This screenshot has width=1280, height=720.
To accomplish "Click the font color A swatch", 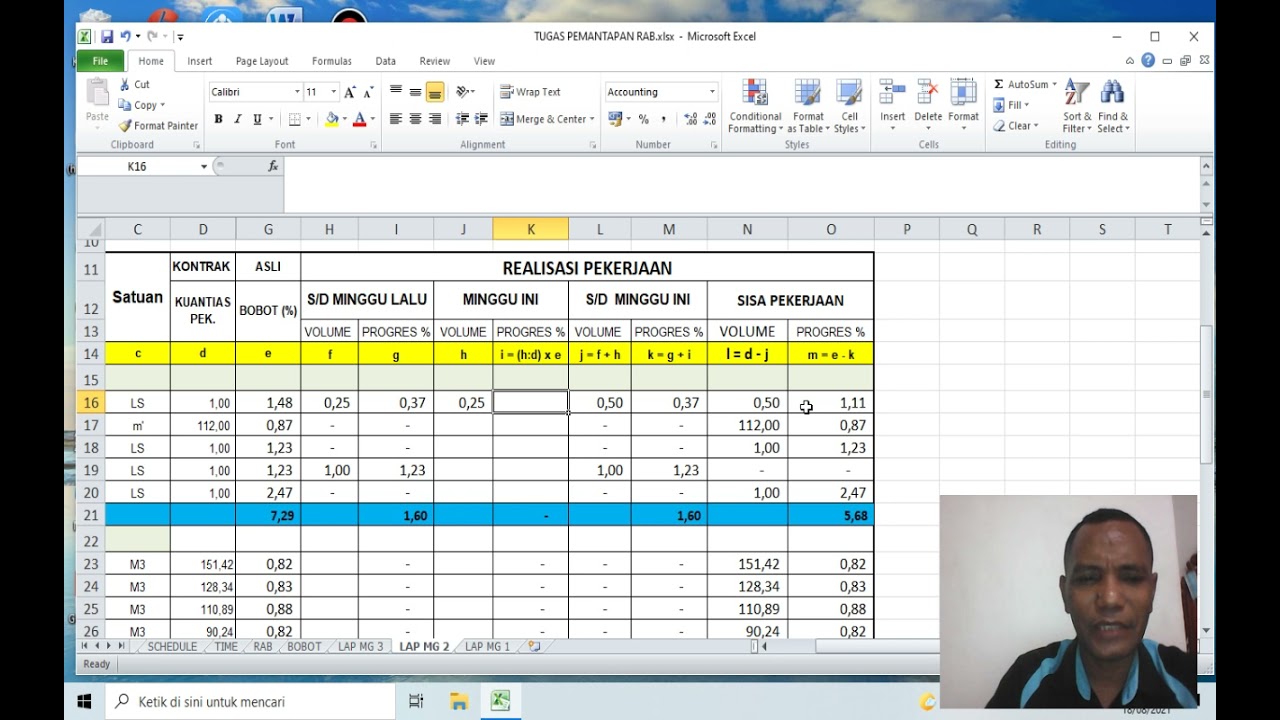I will pos(359,119).
